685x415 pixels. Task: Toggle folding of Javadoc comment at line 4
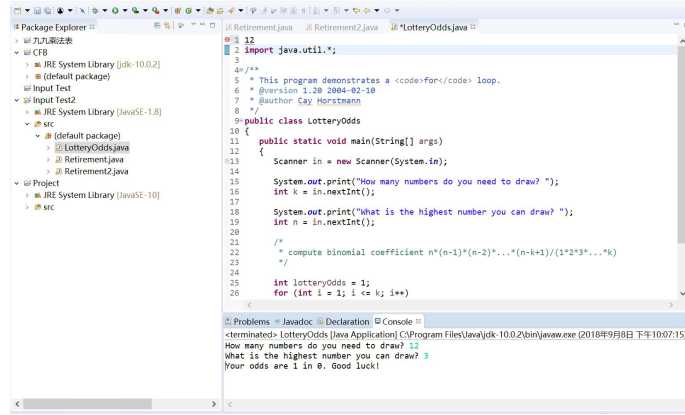pyautogui.click(x=240, y=70)
